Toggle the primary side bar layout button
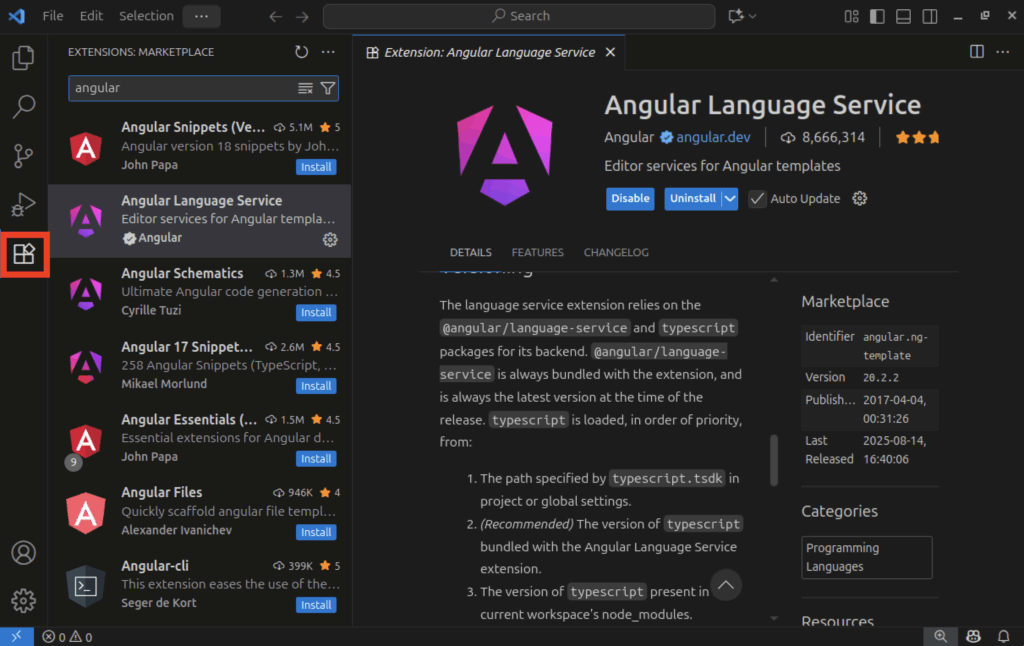 click(x=877, y=16)
